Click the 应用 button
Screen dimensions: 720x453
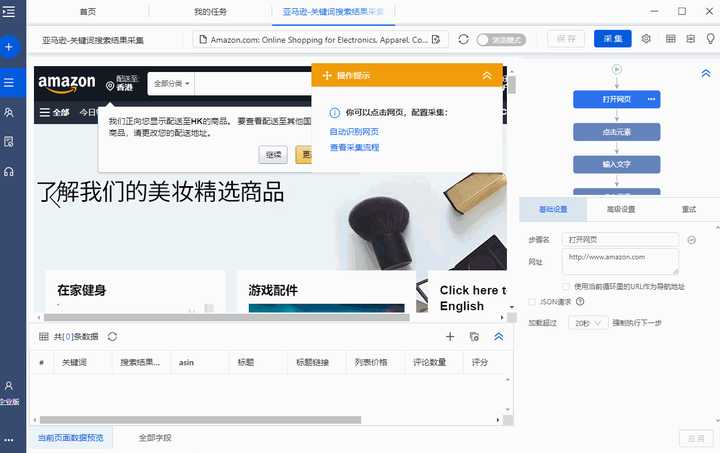(696, 438)
